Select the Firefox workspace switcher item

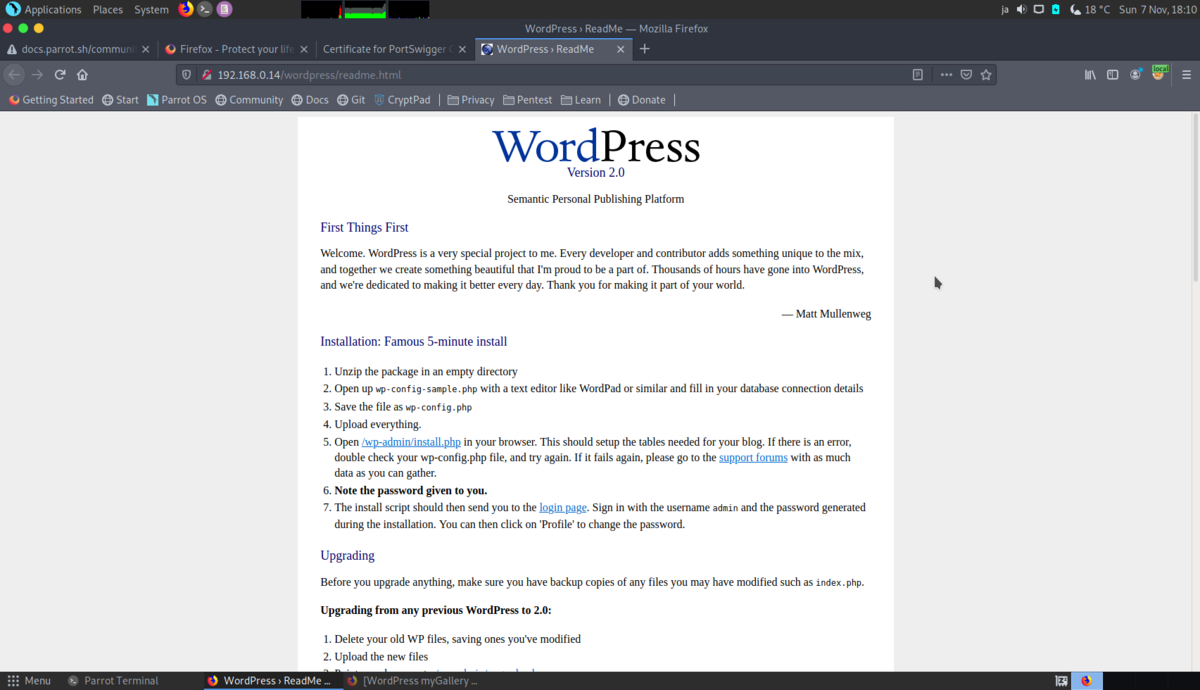[x=1087, y=681]
